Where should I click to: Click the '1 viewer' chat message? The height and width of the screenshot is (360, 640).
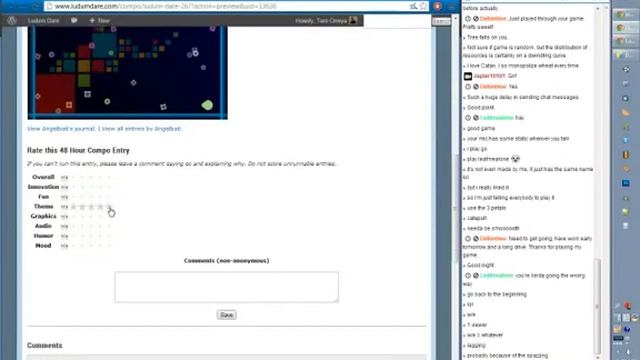pos(477,325)
